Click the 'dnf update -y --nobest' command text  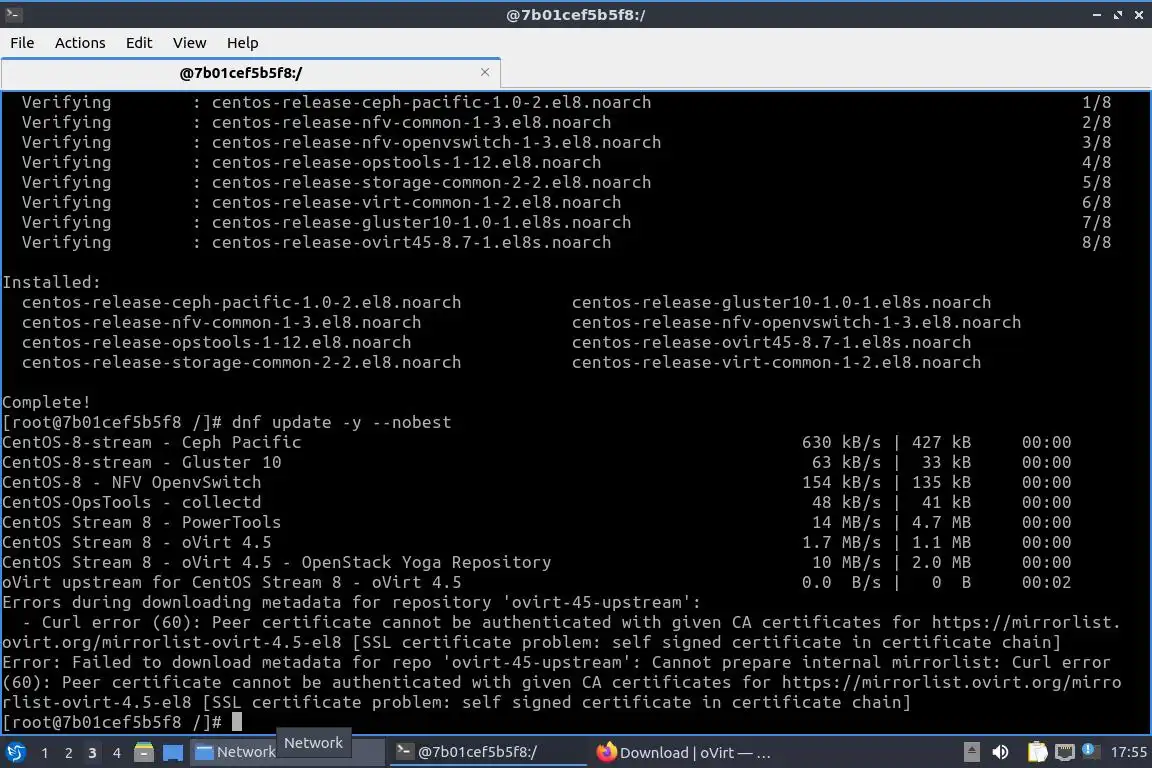coord(342,423)
